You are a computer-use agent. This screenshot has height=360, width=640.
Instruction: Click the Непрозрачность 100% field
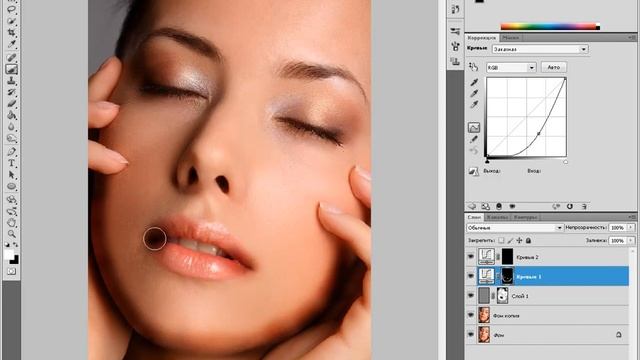coord(617,228)
